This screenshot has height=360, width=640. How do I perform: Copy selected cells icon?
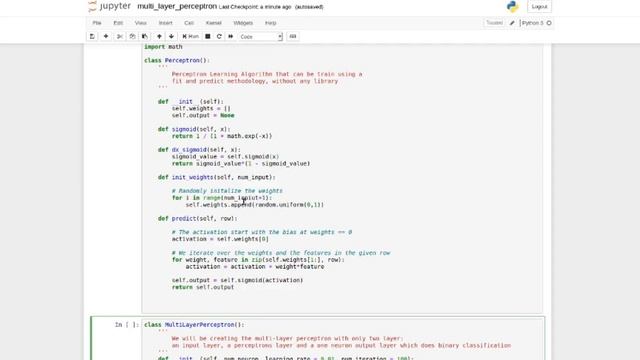click(x=132, y=36)
